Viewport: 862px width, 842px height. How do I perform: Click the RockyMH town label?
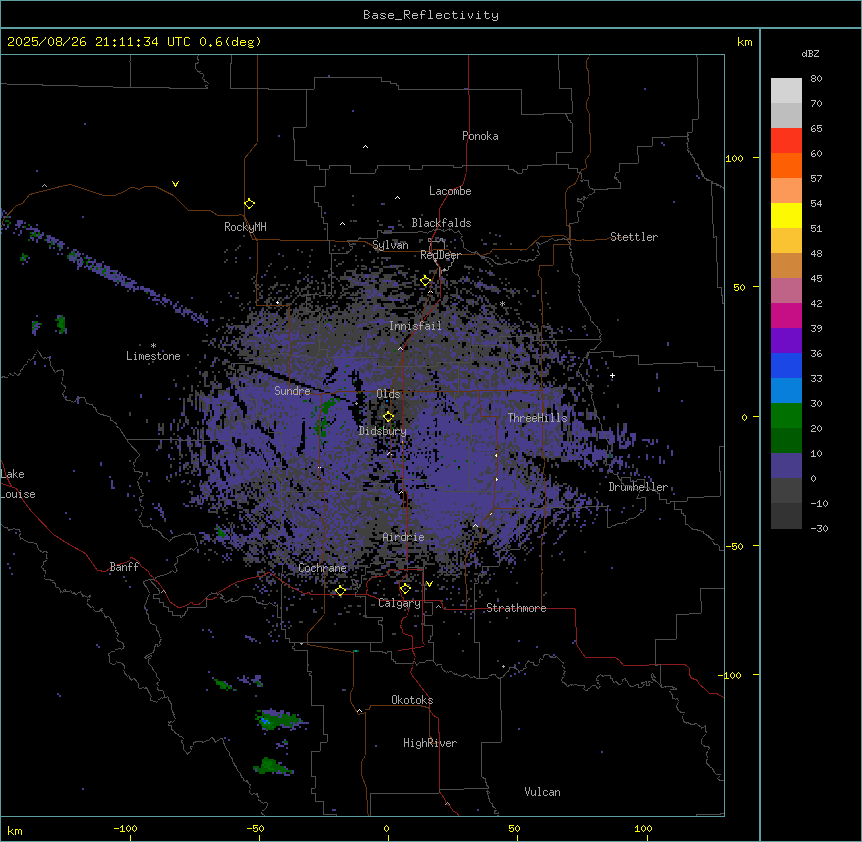245,227
